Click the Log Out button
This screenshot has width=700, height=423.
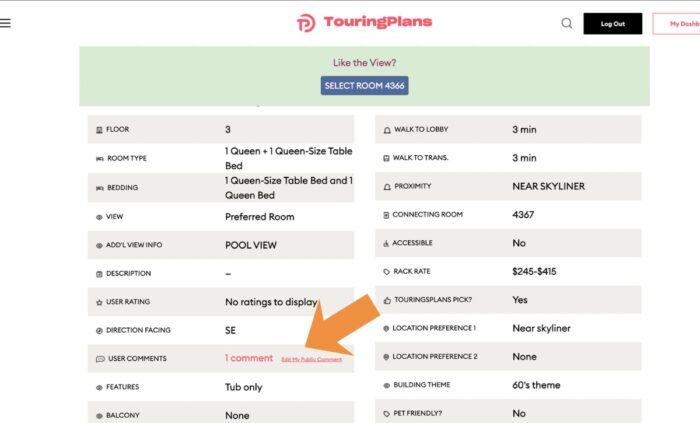pos(612,23)
